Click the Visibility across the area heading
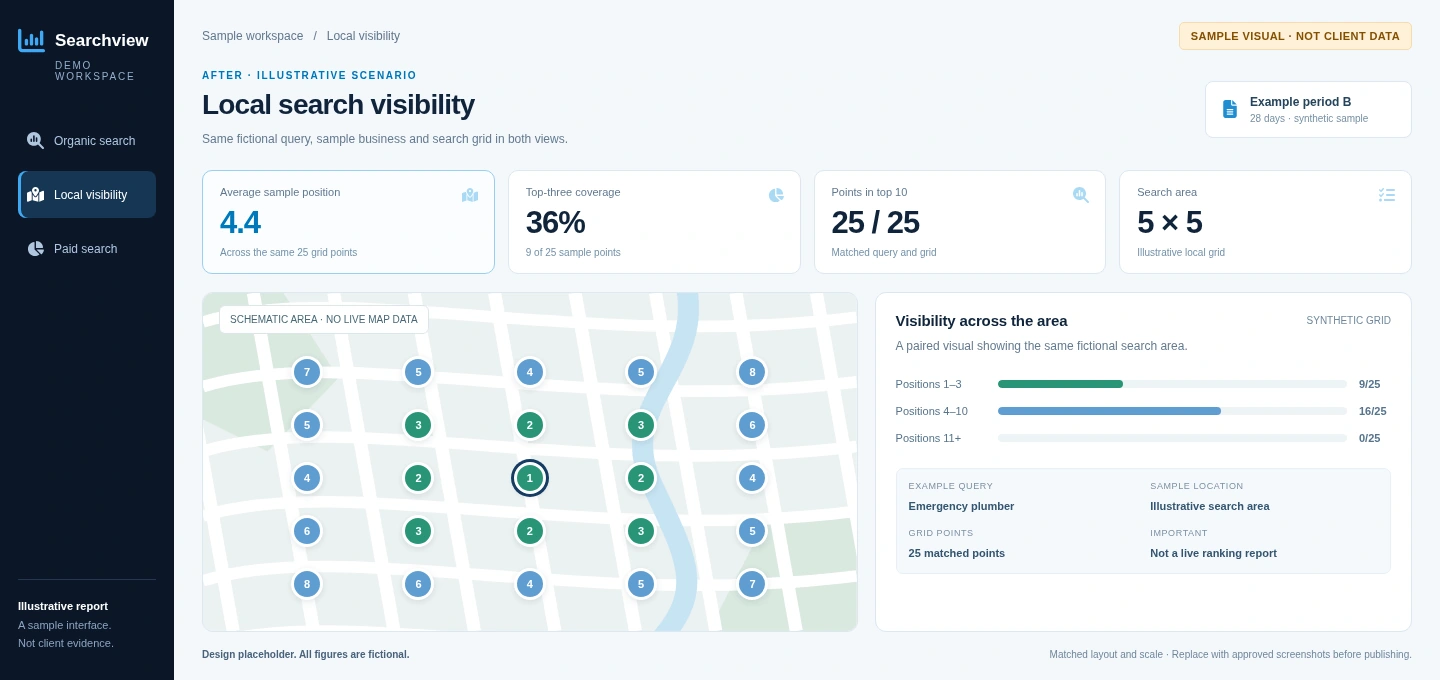Viewport: 1440px width, 680px height. (x=981, y=321)
